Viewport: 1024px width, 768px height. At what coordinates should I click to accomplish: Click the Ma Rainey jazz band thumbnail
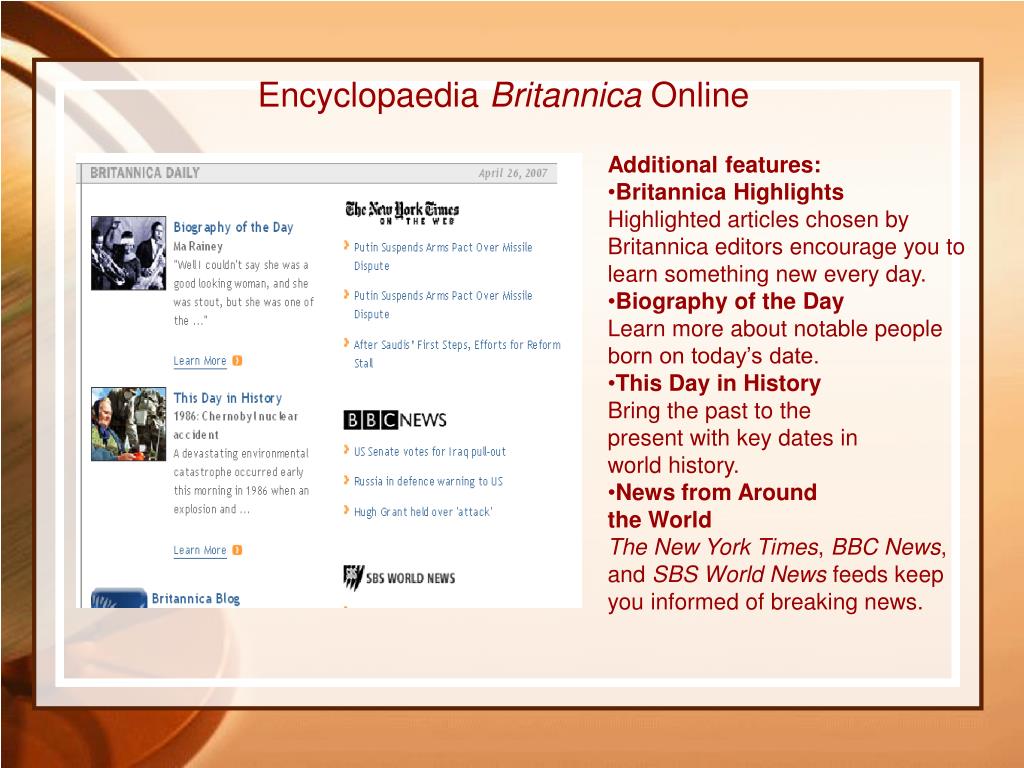[129, 253]
